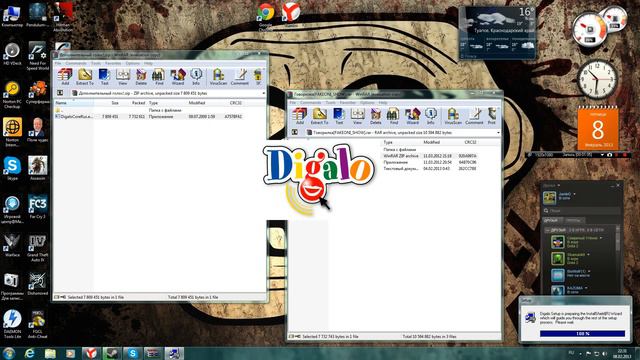The image size is (640, 360).
Task: Open Commands menu in left ZIP WinRAR window
Action: click(76, 64)
